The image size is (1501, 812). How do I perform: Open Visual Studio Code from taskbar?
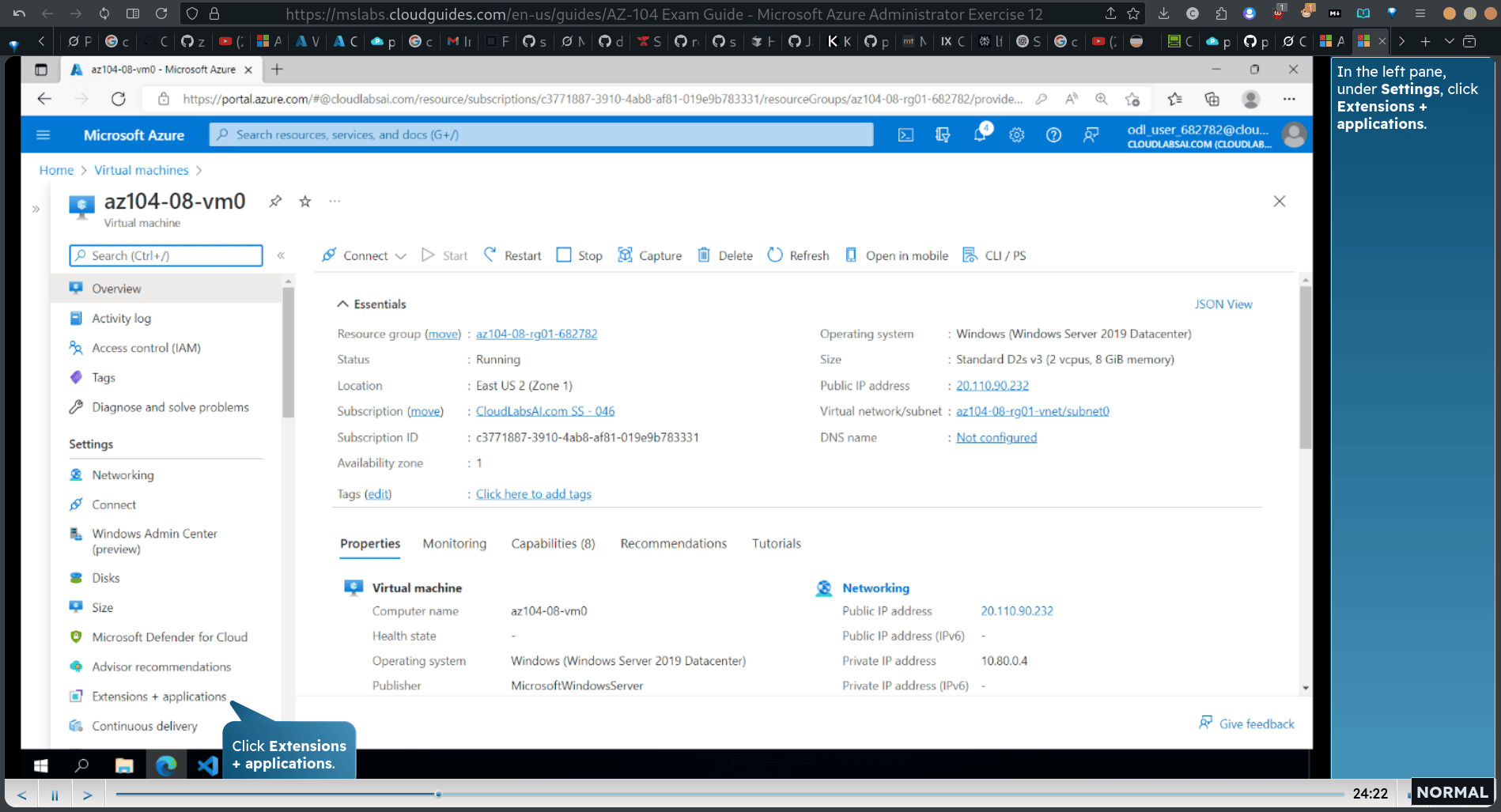click(207, 765)
